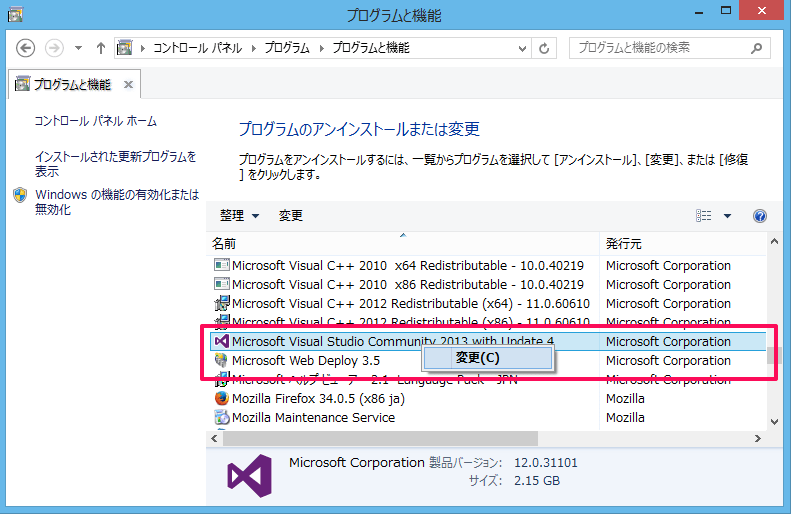Image resolution: width=791 pixels, height=514 pixels.
Task: Click the Web Deploy entry icon
Action: click(221, 360)
